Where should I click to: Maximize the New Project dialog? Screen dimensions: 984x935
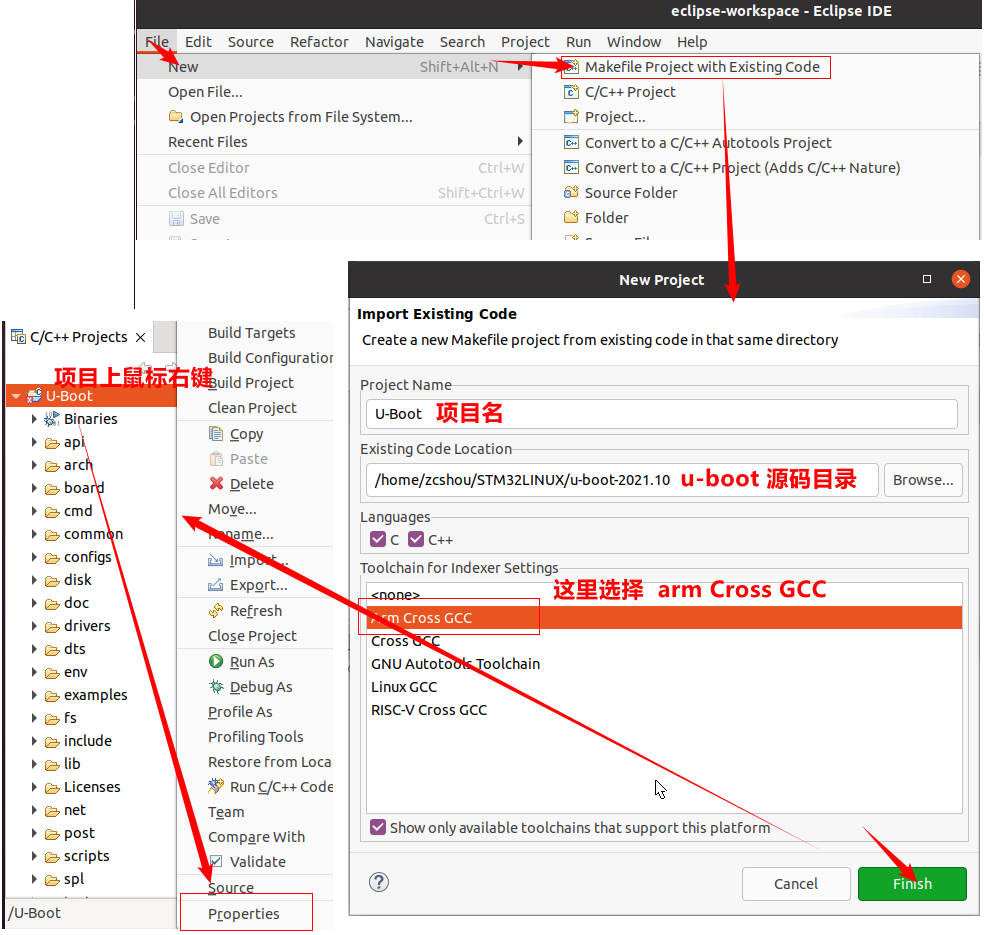[x=926, y=279]
